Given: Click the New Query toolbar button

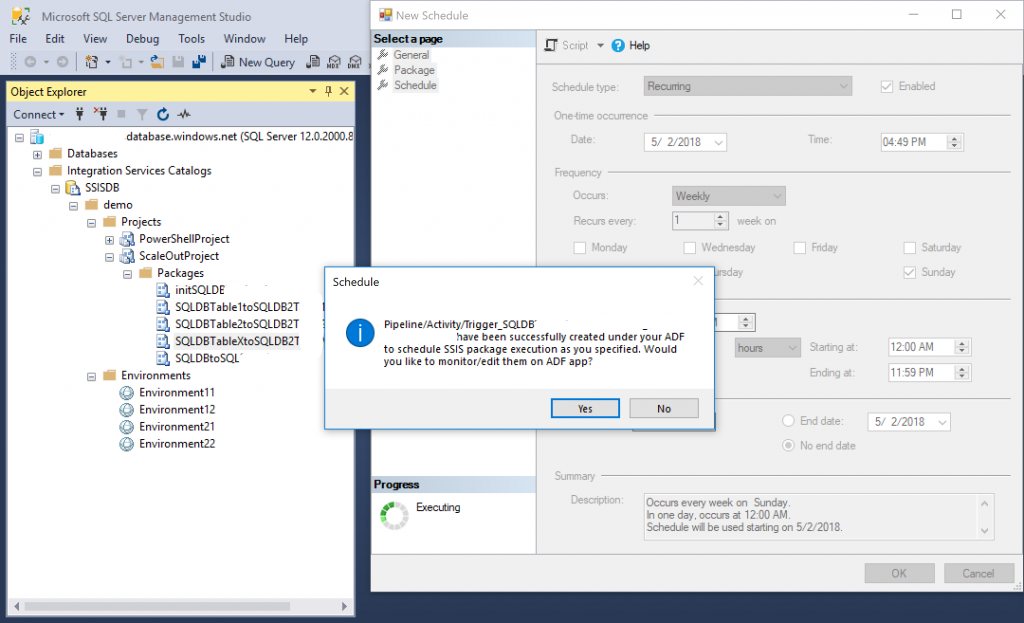Looking at the screenshot, I should click(x=256, y=62).
